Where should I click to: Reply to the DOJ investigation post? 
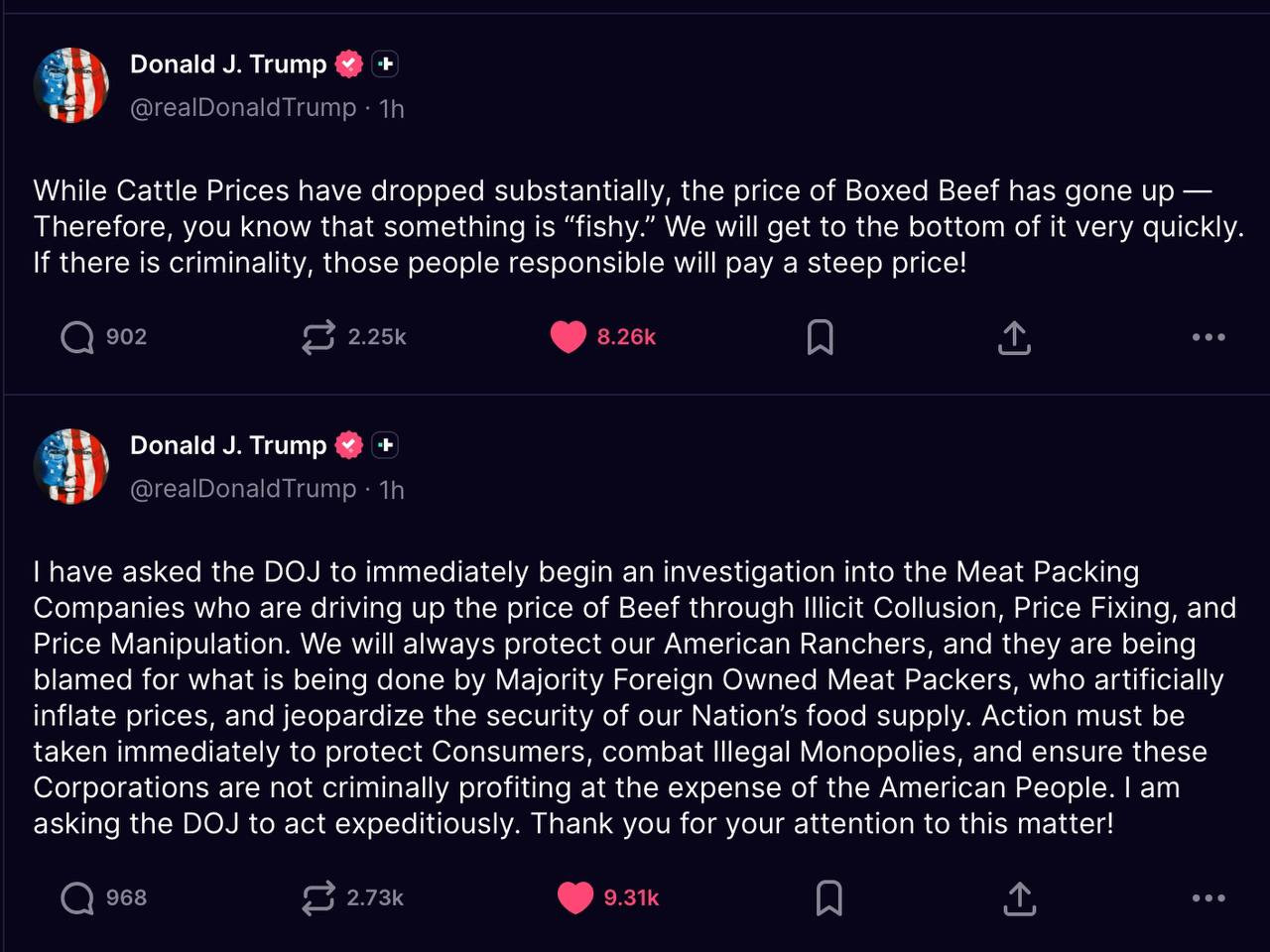pyautogui.click(x=77, y=898)
